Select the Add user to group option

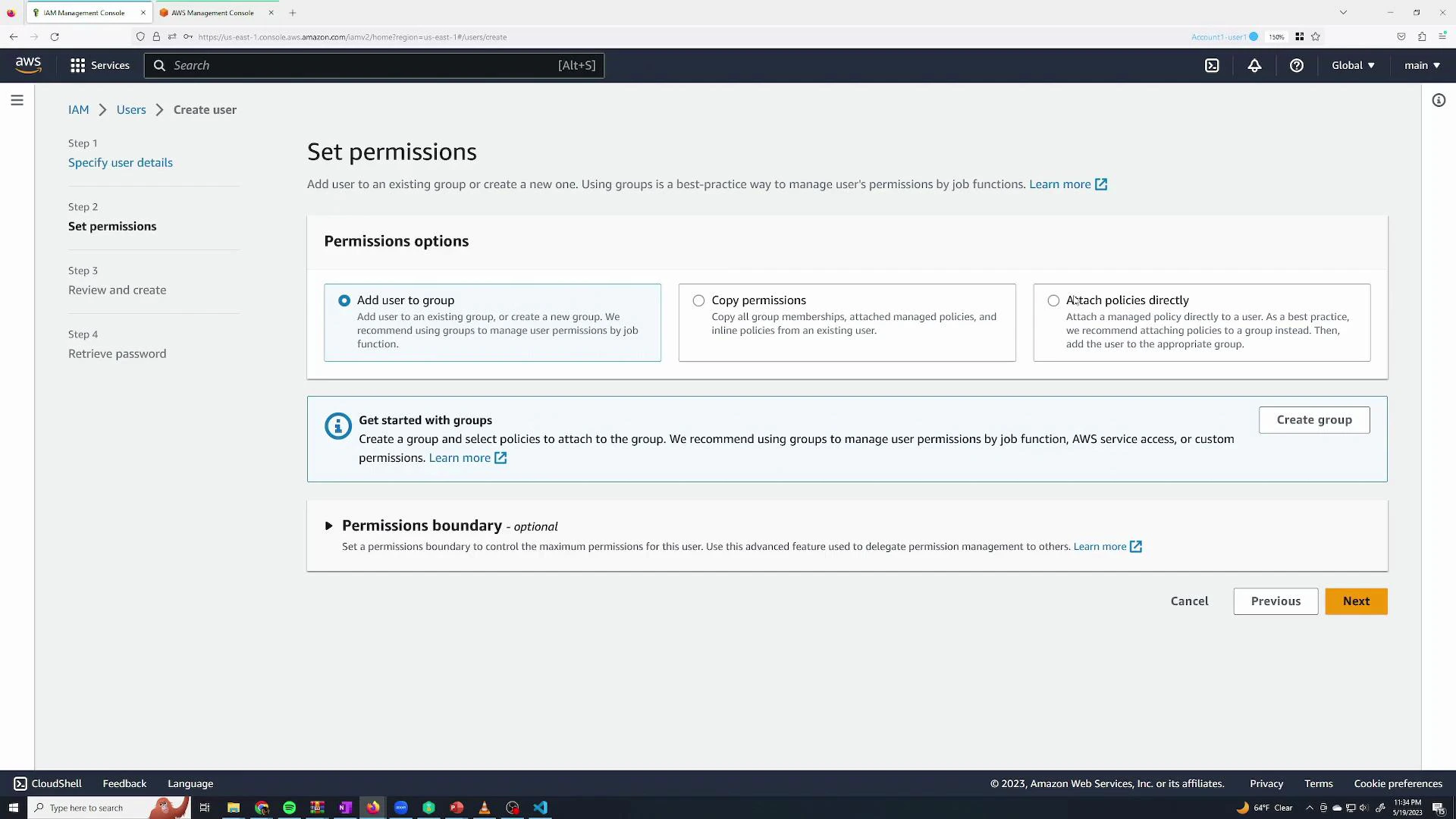(344, 300)
